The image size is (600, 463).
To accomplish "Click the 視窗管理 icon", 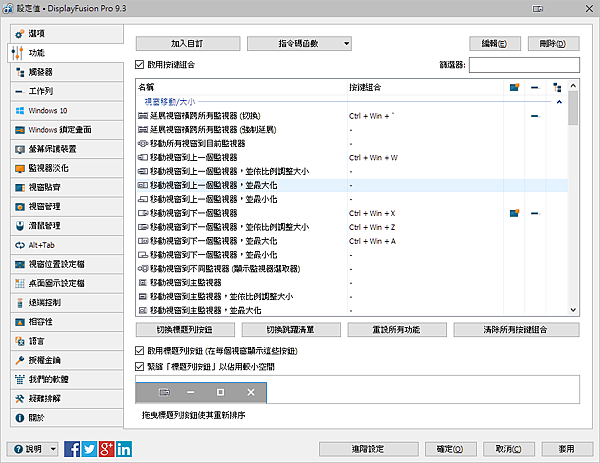I will pos(20,207).
